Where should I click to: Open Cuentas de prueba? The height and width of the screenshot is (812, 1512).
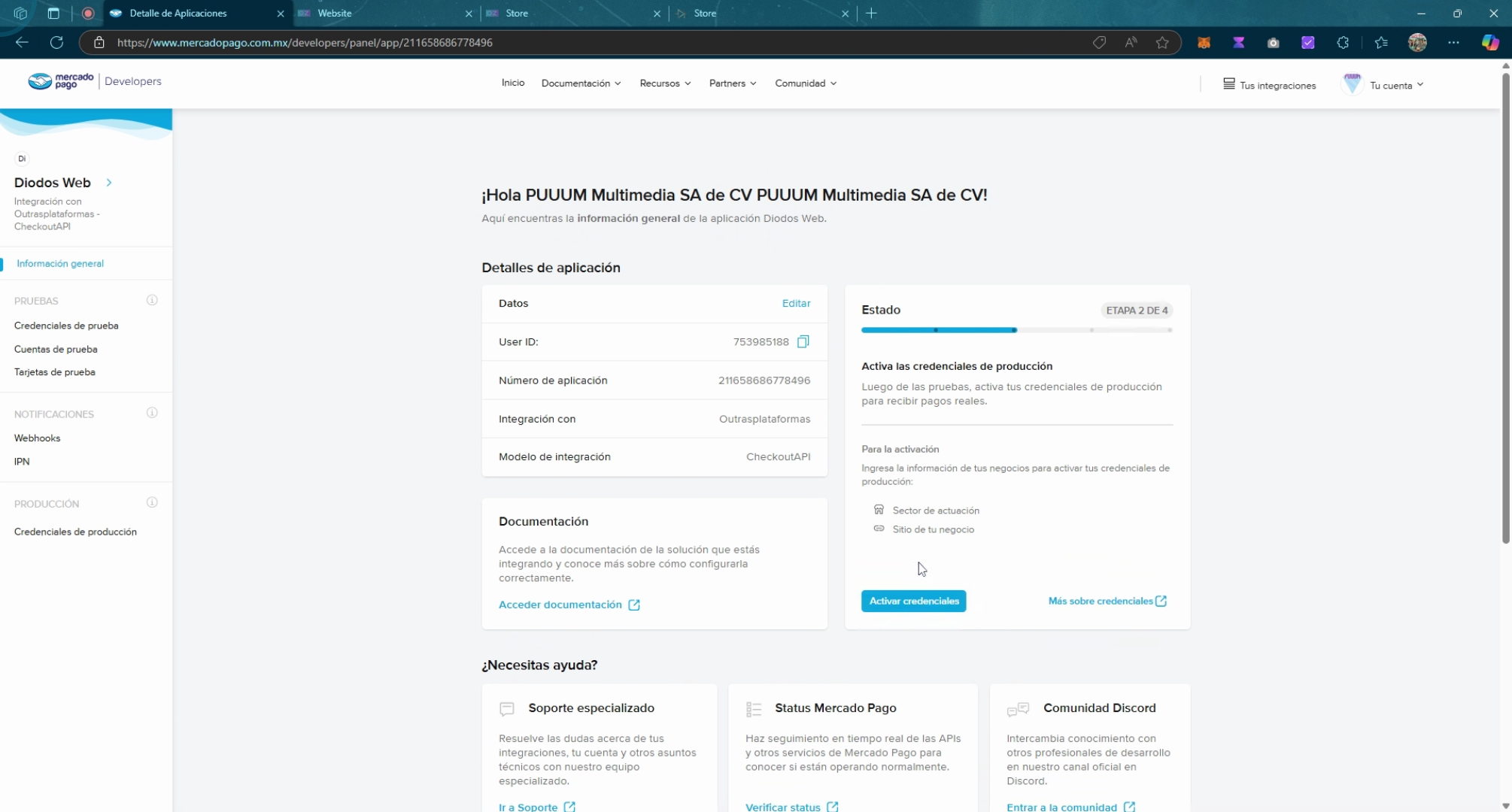pyautogui.click(x=56, y=349)
